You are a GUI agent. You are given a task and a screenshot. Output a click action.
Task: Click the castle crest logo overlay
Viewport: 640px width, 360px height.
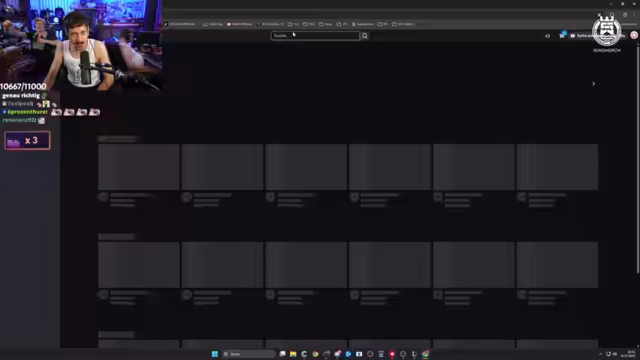click(x=607, y=32)
